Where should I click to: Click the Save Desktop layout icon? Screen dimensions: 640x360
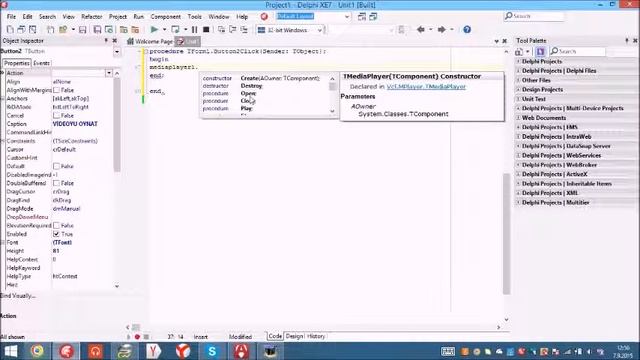362,16
